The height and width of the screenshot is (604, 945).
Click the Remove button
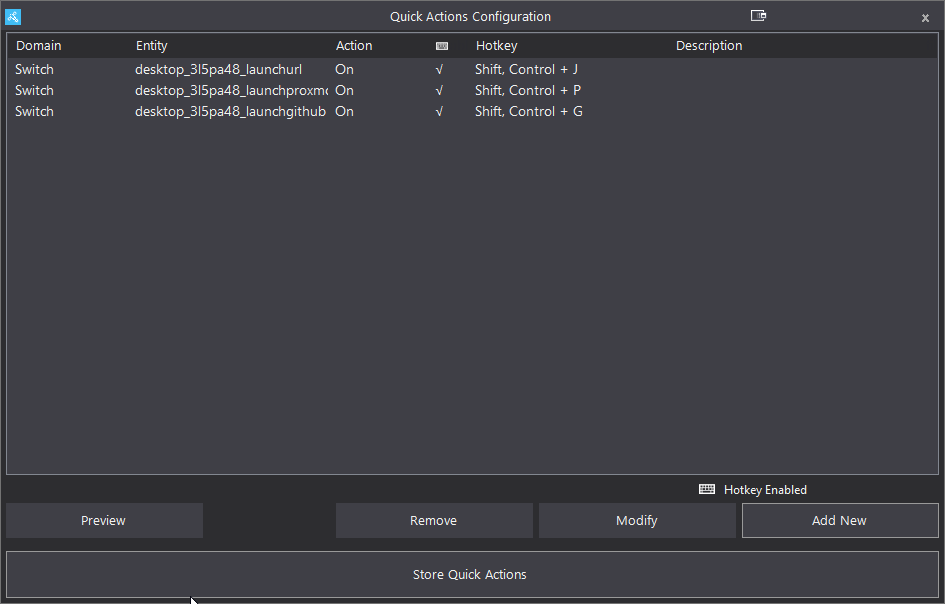[434, 520]
